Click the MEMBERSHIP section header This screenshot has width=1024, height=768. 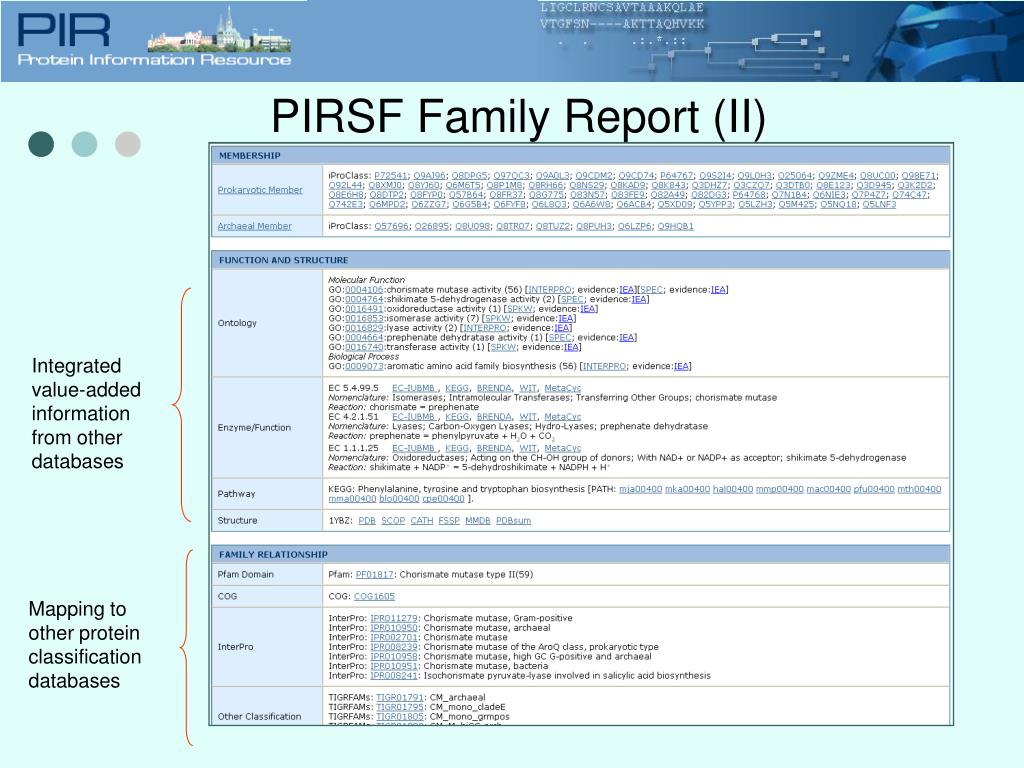(x=581, y=155)
